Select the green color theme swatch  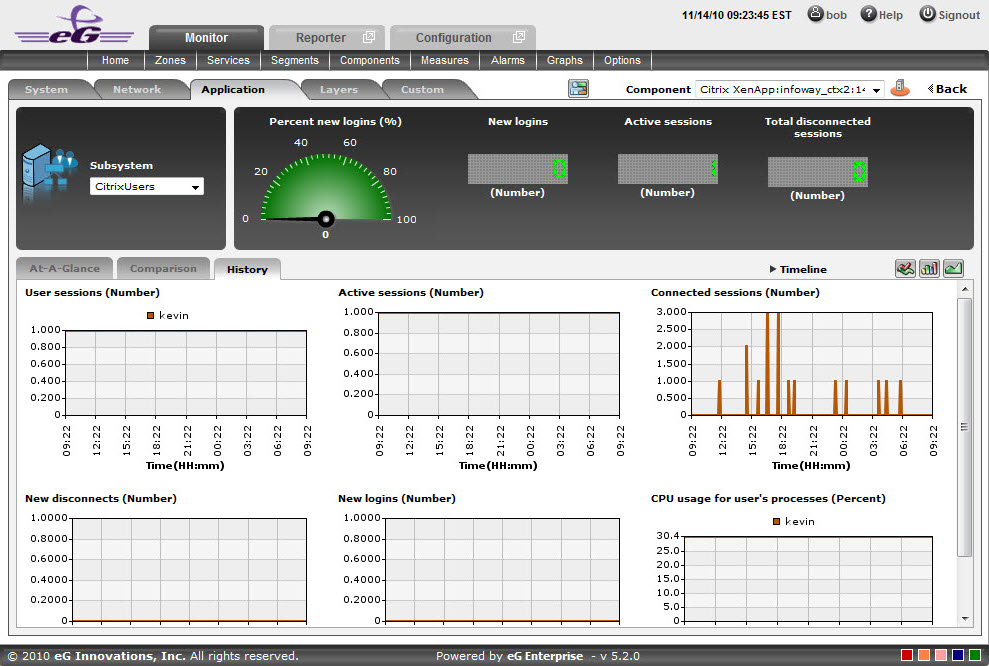975,655
